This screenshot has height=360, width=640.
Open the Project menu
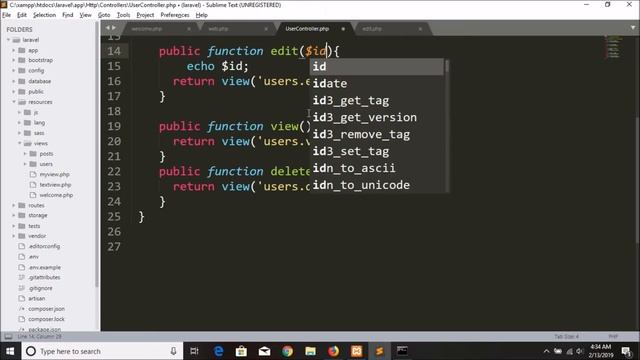[145, 15]
